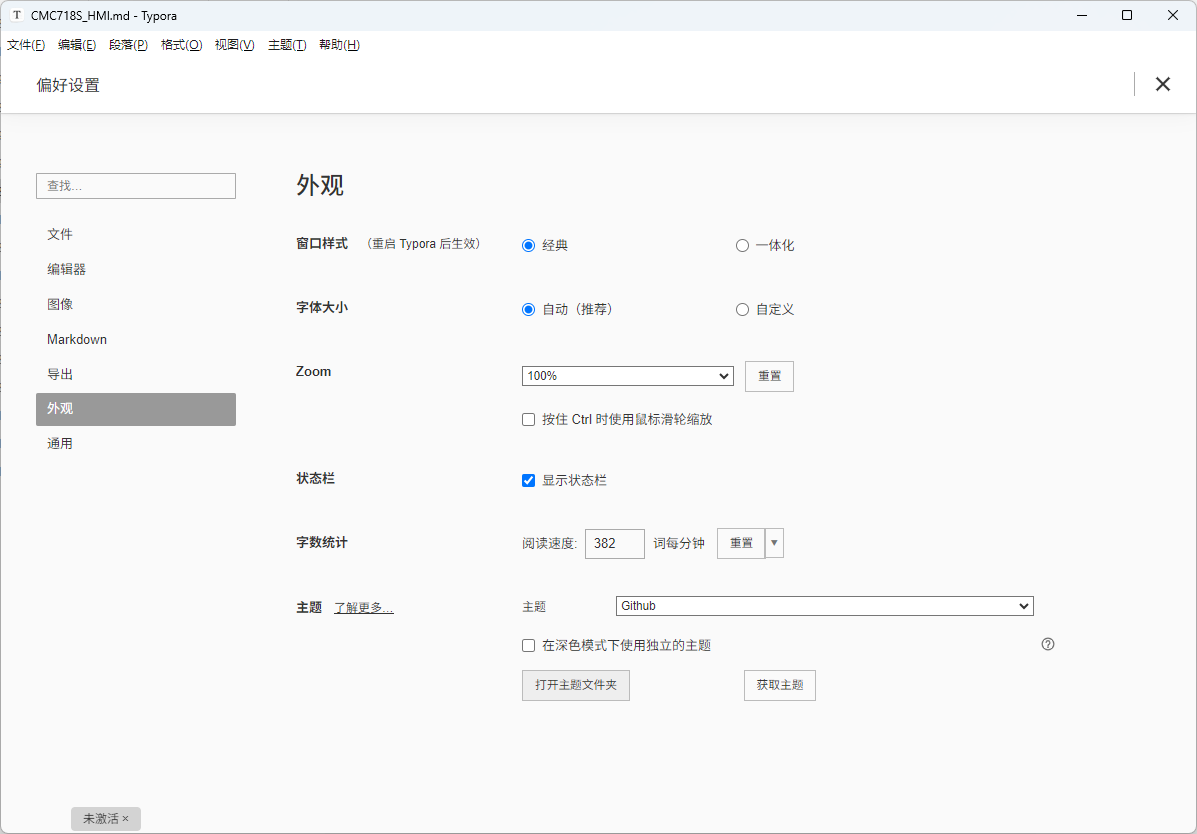Viewport: 1197px width, 834px height.
Task: Disable 显示状态栏
Action: click(x=528, y=480)
